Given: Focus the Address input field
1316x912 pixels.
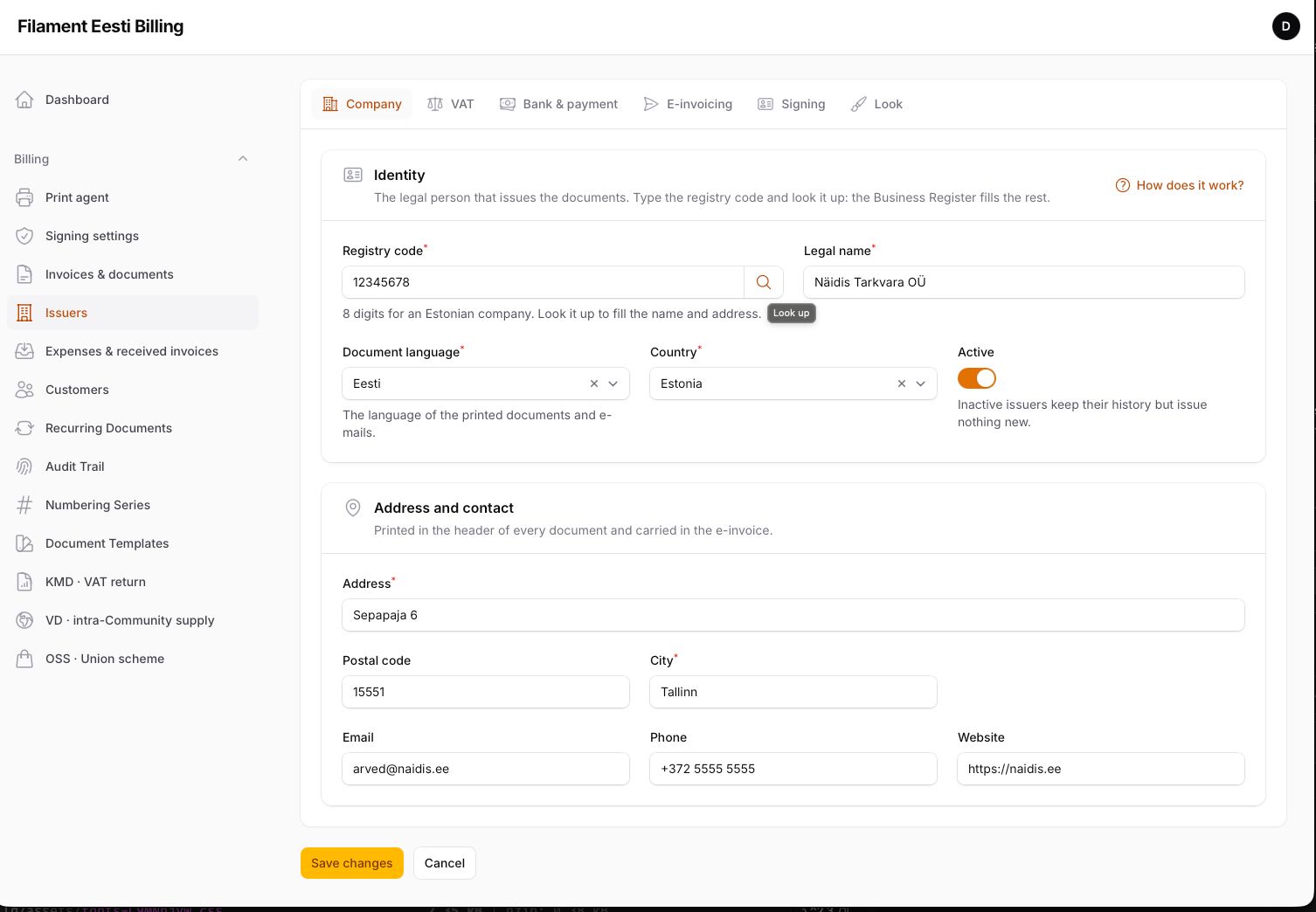Looking at the screenshot, I should [x=793, y=615].
